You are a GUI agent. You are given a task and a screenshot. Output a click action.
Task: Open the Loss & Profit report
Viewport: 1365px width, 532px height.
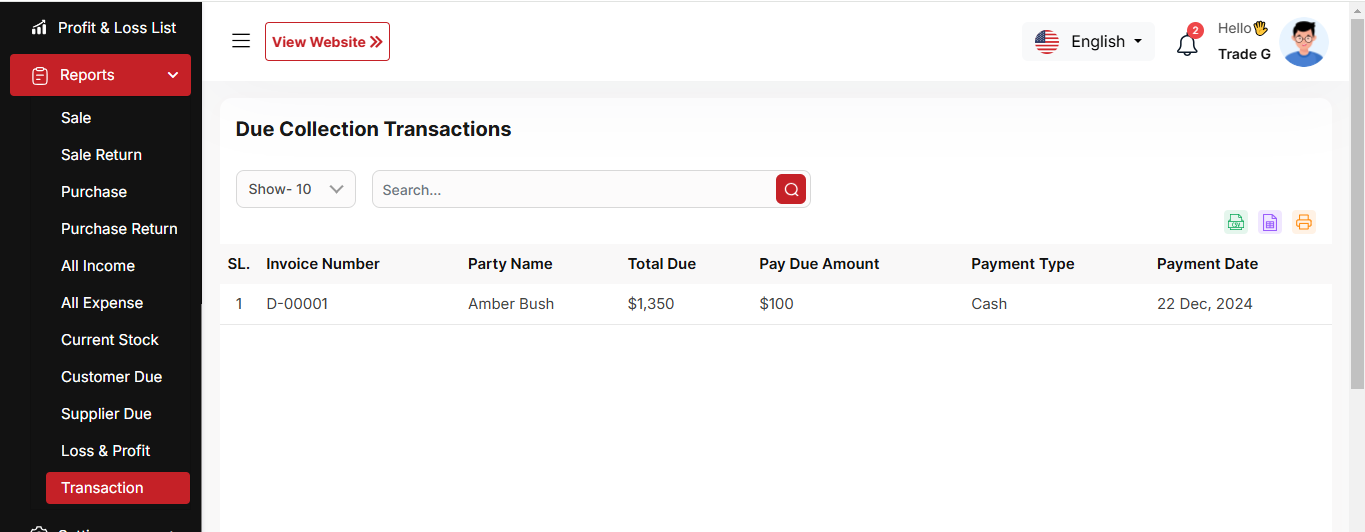105,451
